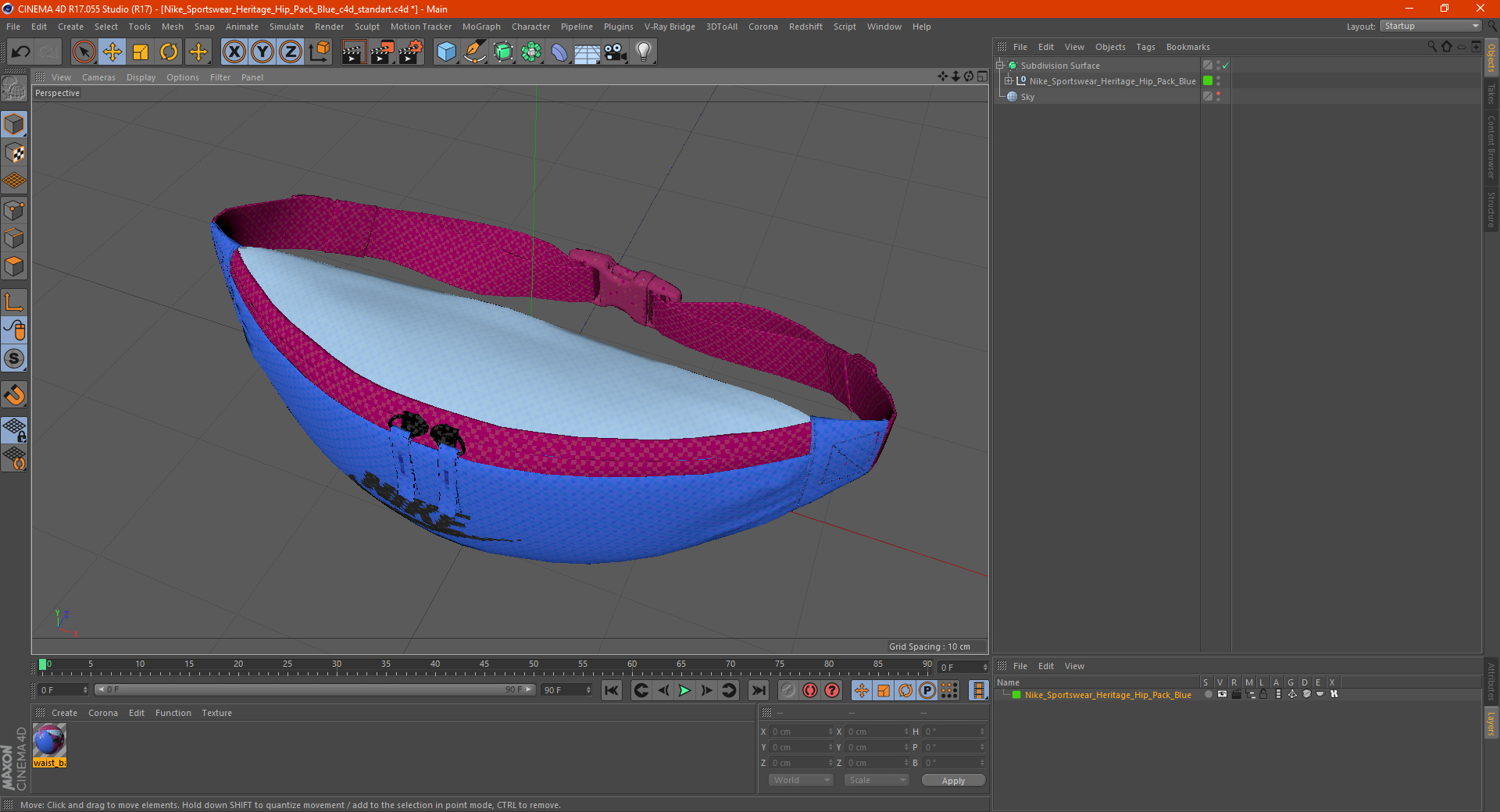Go to start of animation
This screenshot has height=812, width=1500.
point(612,690)
